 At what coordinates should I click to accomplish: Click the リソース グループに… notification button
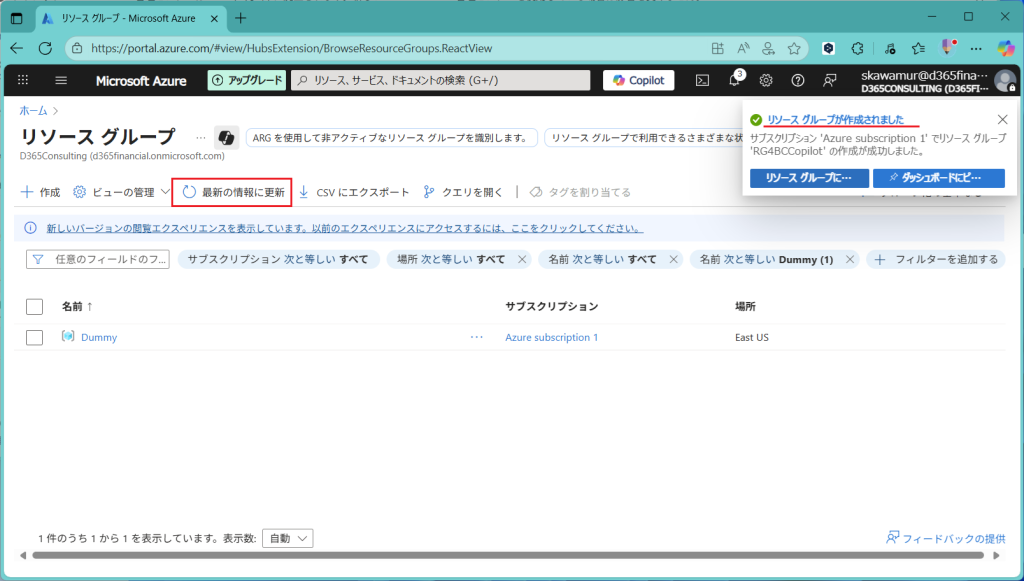(x=809, y=178)
